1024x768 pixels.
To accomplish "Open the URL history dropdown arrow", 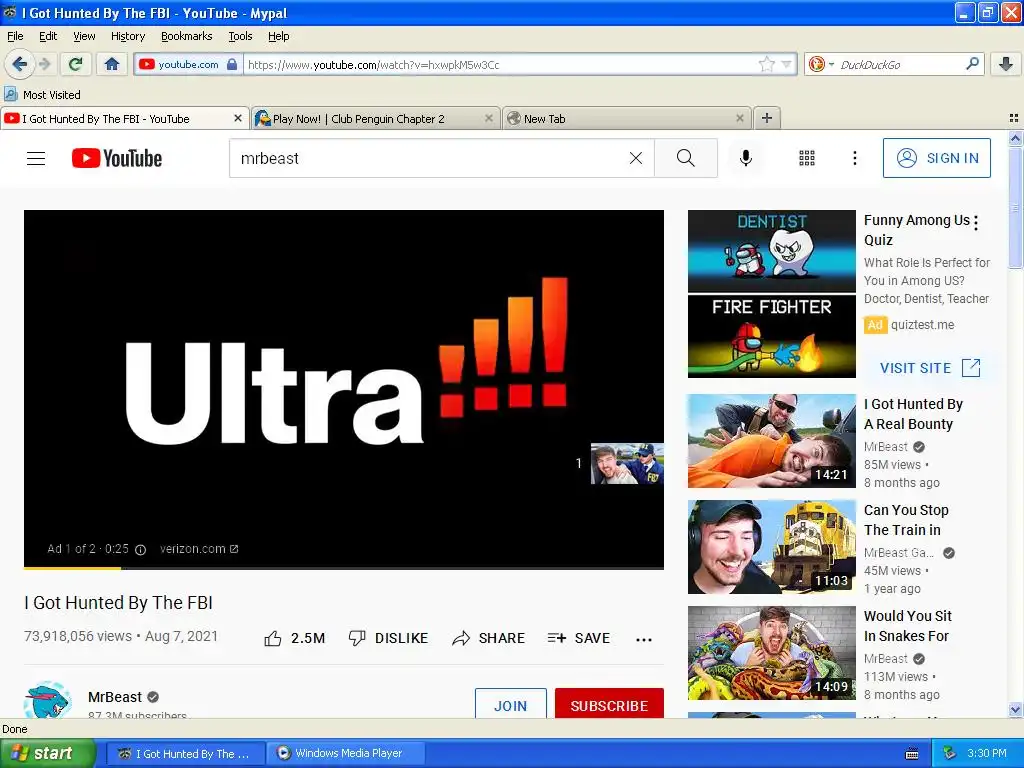I will (786, 64).
